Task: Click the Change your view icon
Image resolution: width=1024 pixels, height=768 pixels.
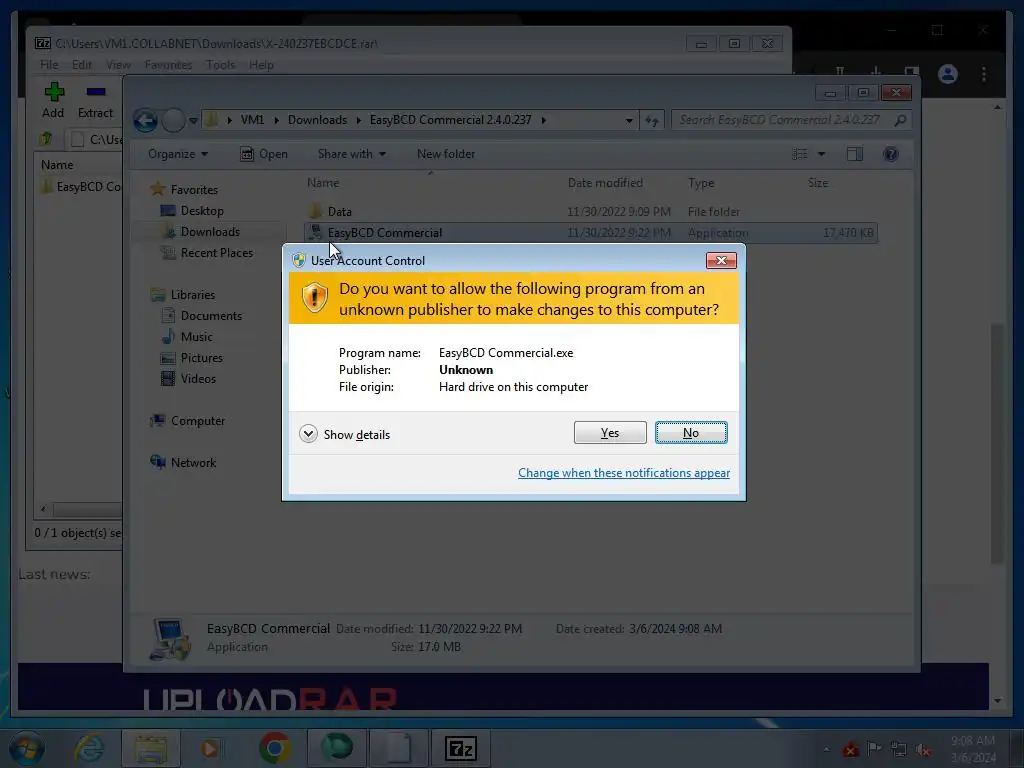Action: tap(800, 154)
